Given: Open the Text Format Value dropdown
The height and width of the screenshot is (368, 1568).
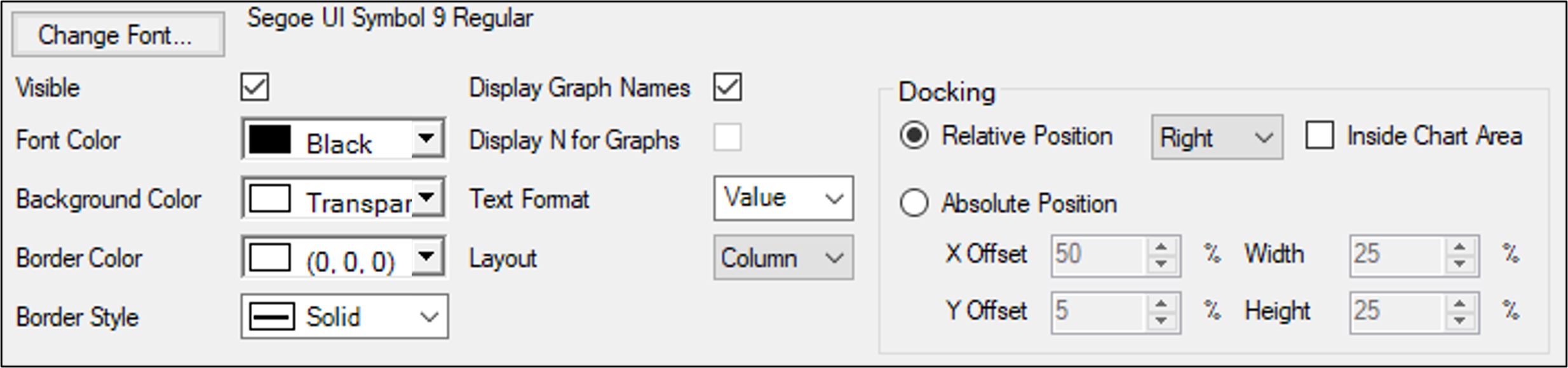Looking at the screenshot, I should pos(834,199).
